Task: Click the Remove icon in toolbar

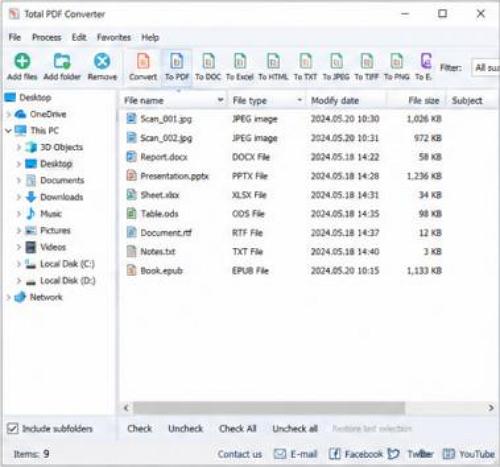Action: click(x=102, y=61)
